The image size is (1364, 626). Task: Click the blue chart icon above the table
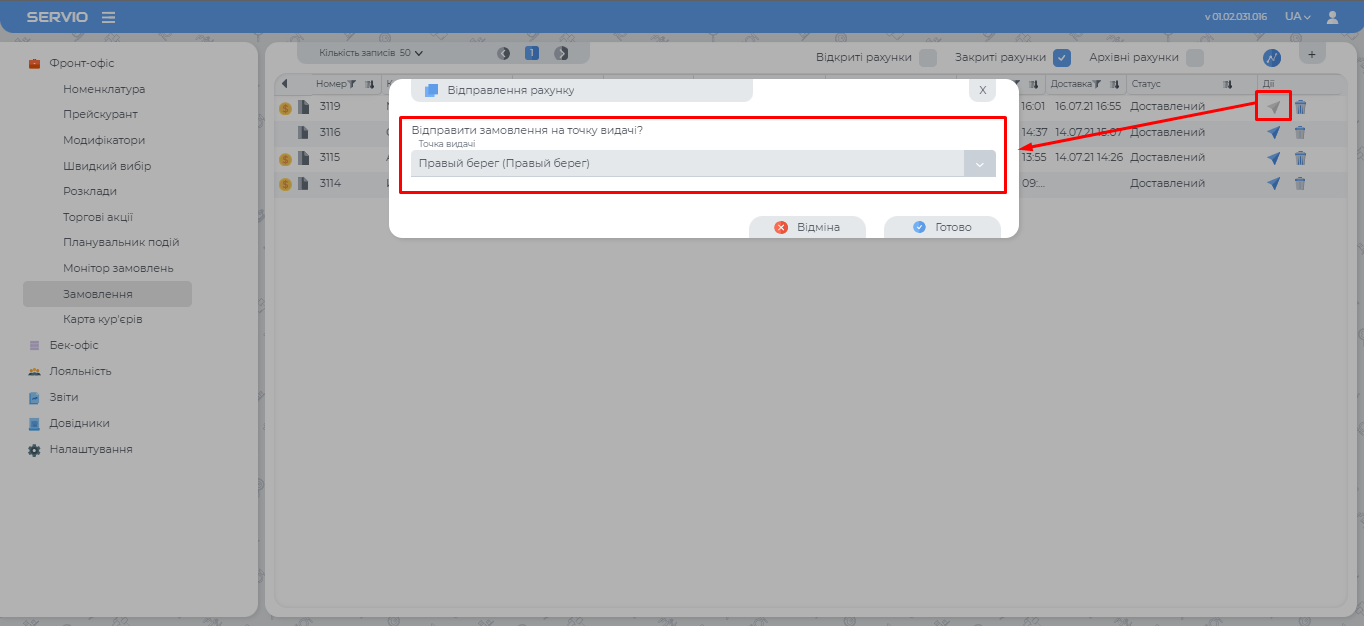click(1272, 58)
